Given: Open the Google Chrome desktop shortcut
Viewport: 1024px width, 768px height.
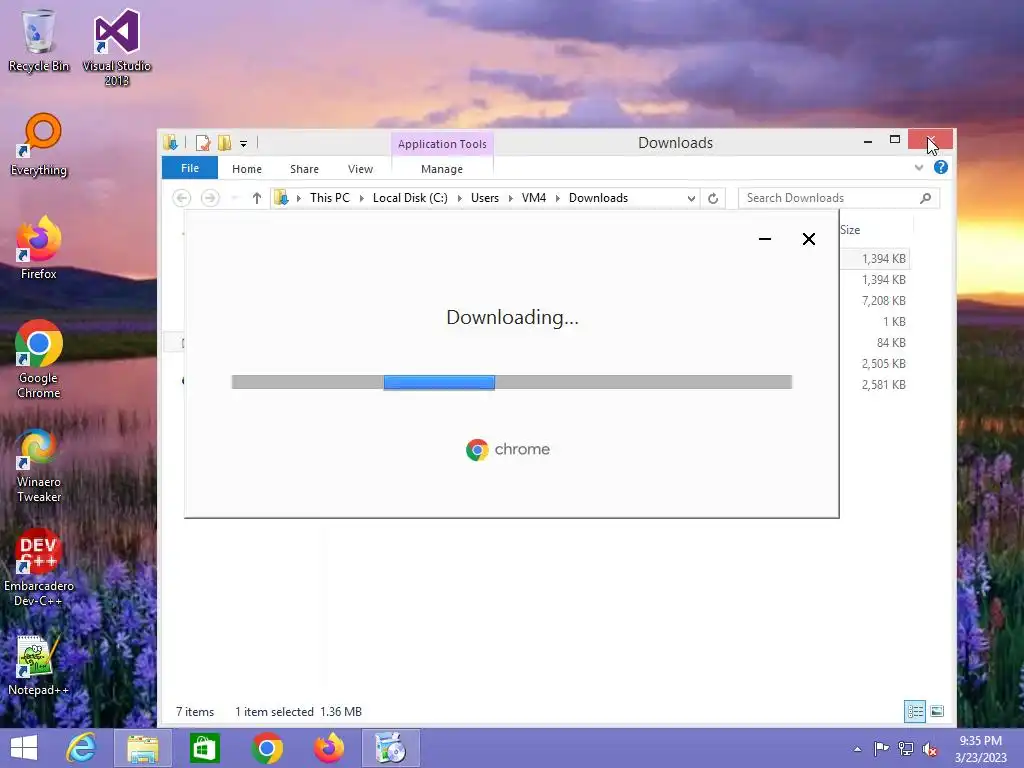Looking at the screenshot, I should tap(39, 359).
